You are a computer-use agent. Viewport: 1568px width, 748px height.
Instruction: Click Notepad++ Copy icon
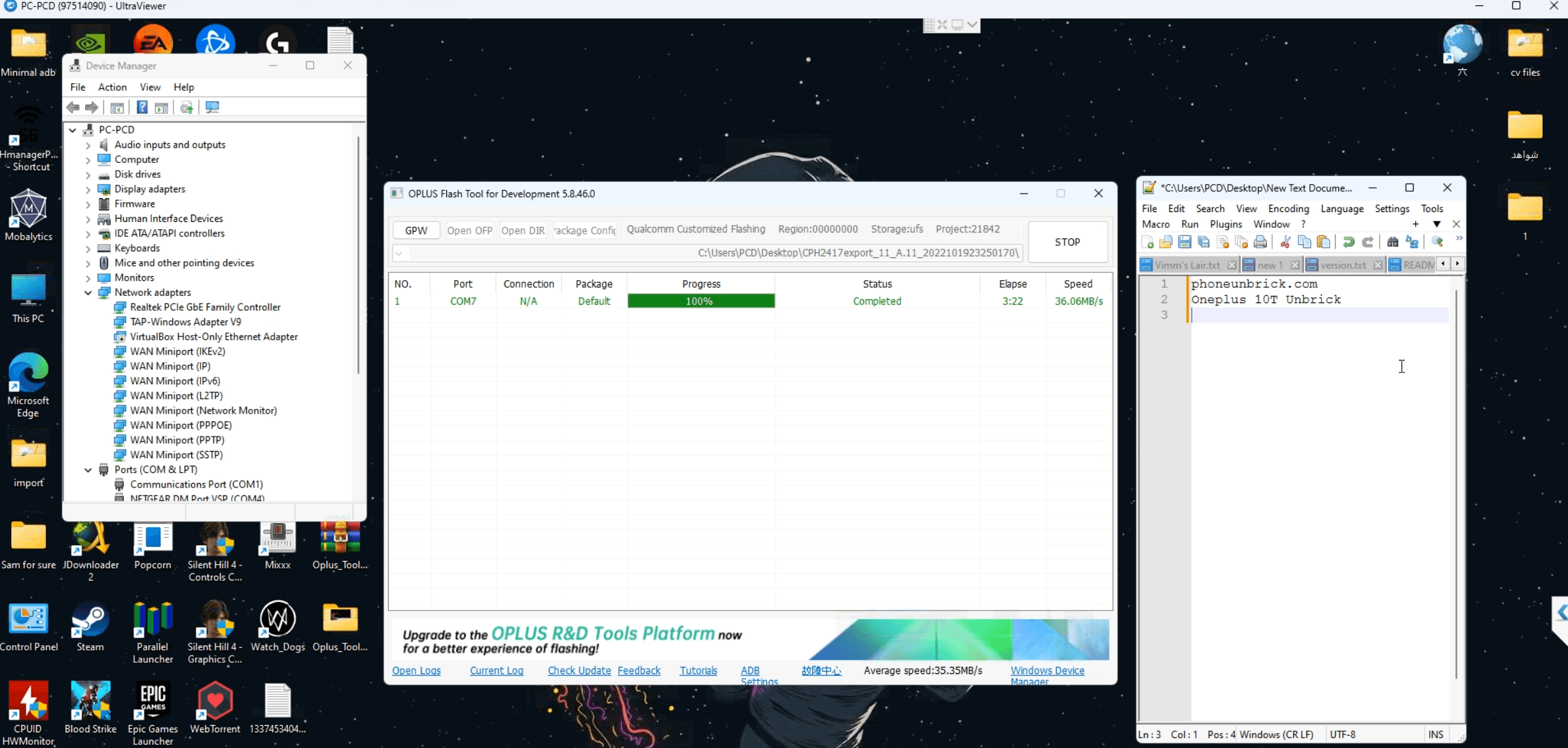1304,242
